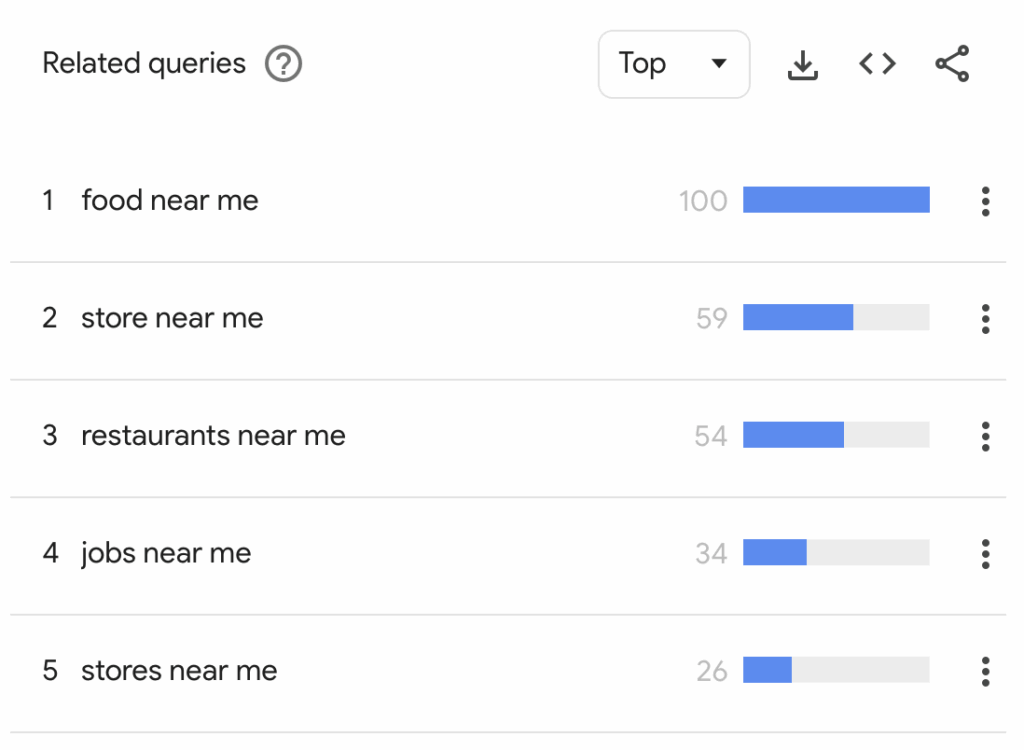Open more options for store near me
This screenshot has height=750, width=1024.
tap(985, 319)
